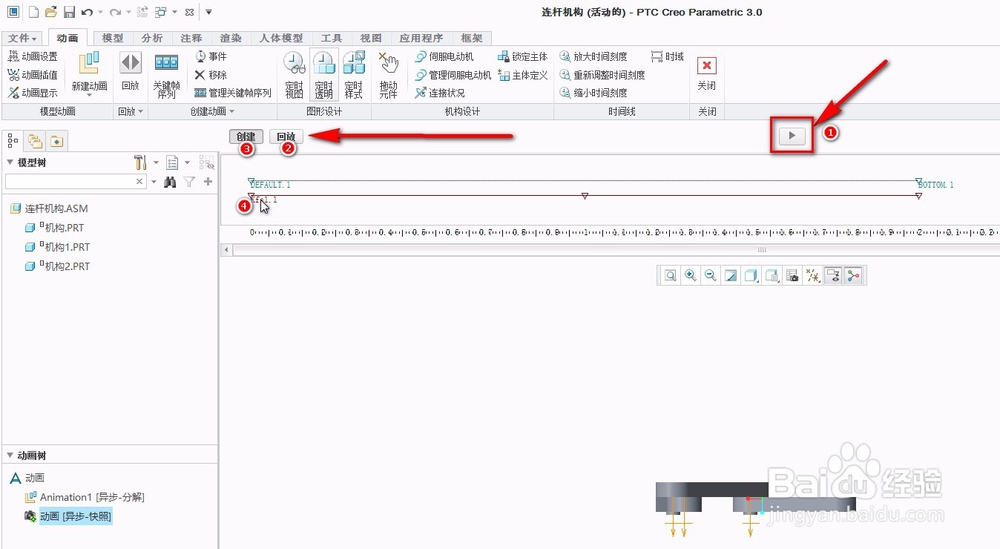Click 锁定主体 lock body
Viewport: 1000px width, 549px height.
523,57
